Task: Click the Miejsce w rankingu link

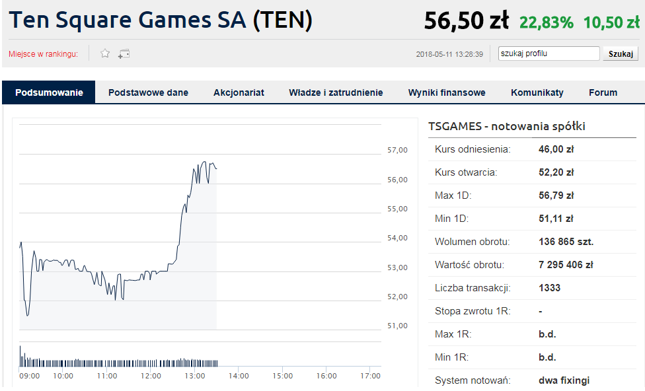Action: click(x=43, y=54)
